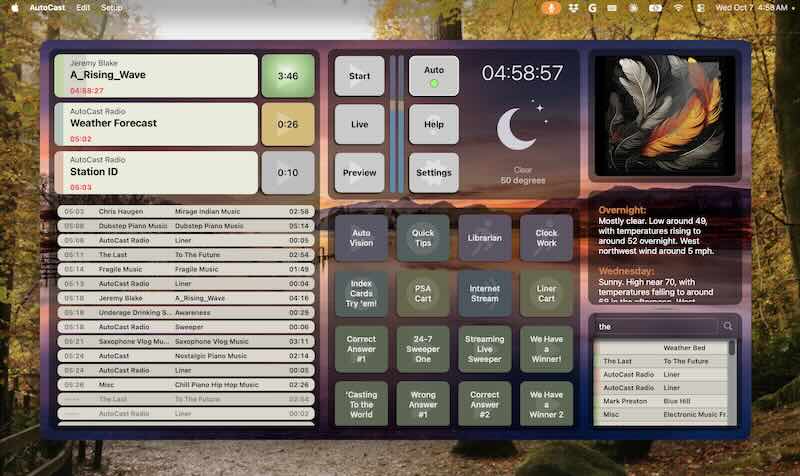Open the Librarian tile
The image size is (800, 476).
pos(485,238)
